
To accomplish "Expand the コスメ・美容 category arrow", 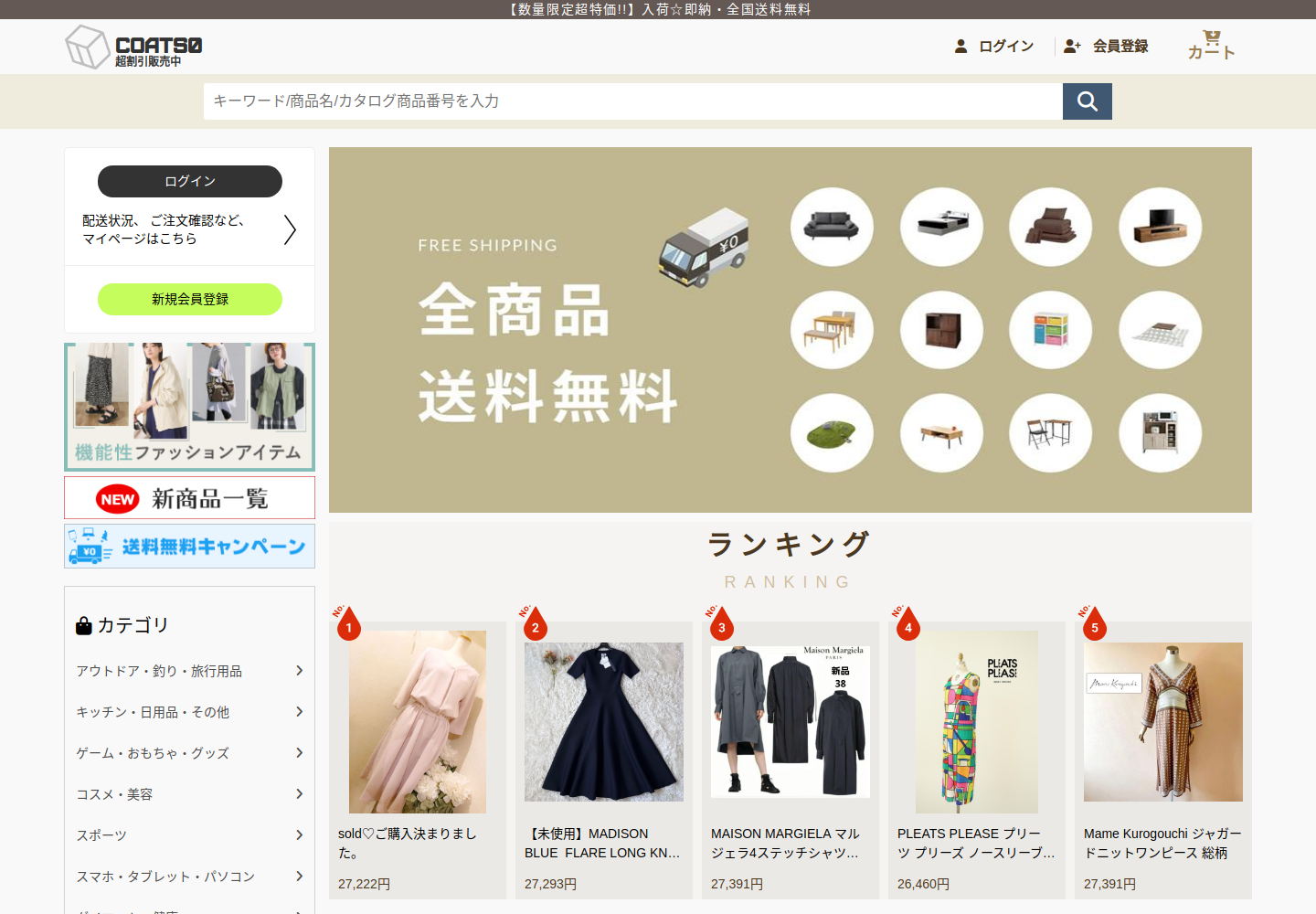I will (x=299, y=794).
